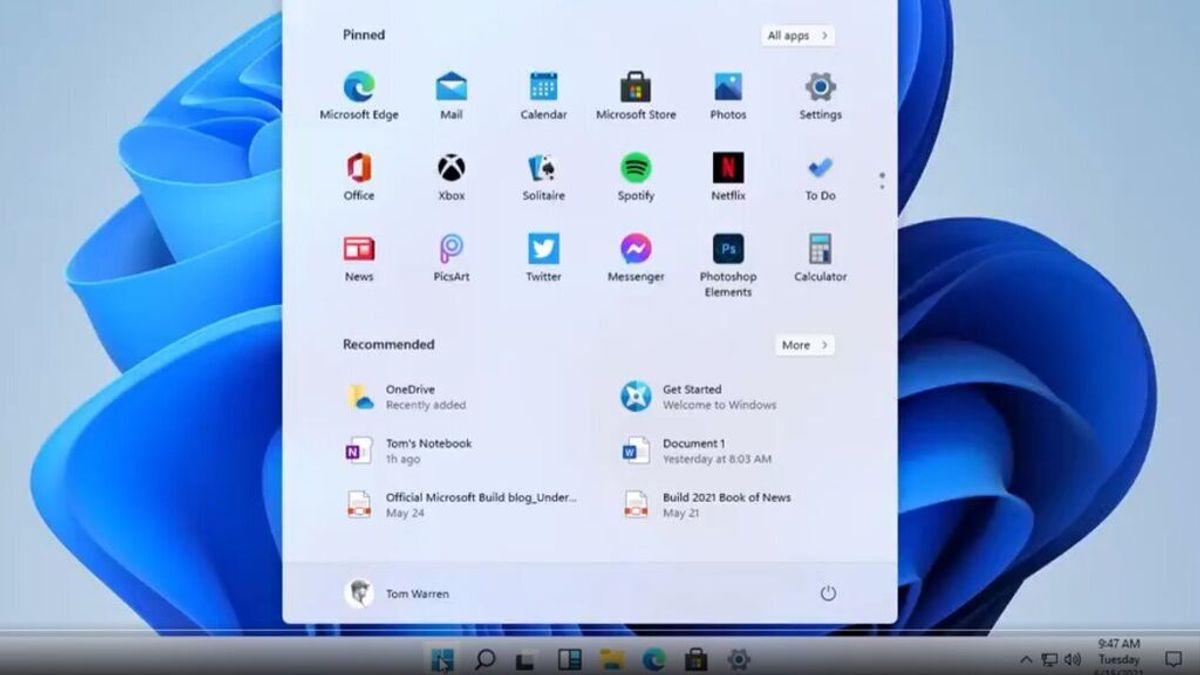Open the News app

coord(359,258)
